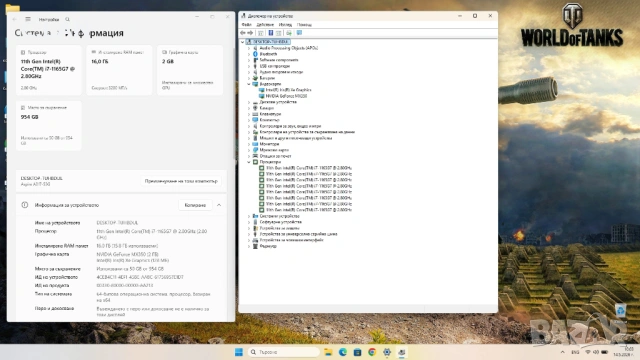This screenshot has height=360, width=640.
Task: Go back using Settings back arrow
Action: (x=15, y=19)
